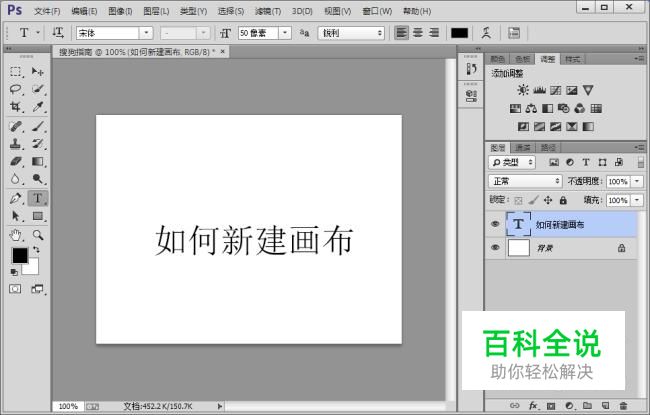Create a new layer
The image size is (650, 415).
[605, 405]
